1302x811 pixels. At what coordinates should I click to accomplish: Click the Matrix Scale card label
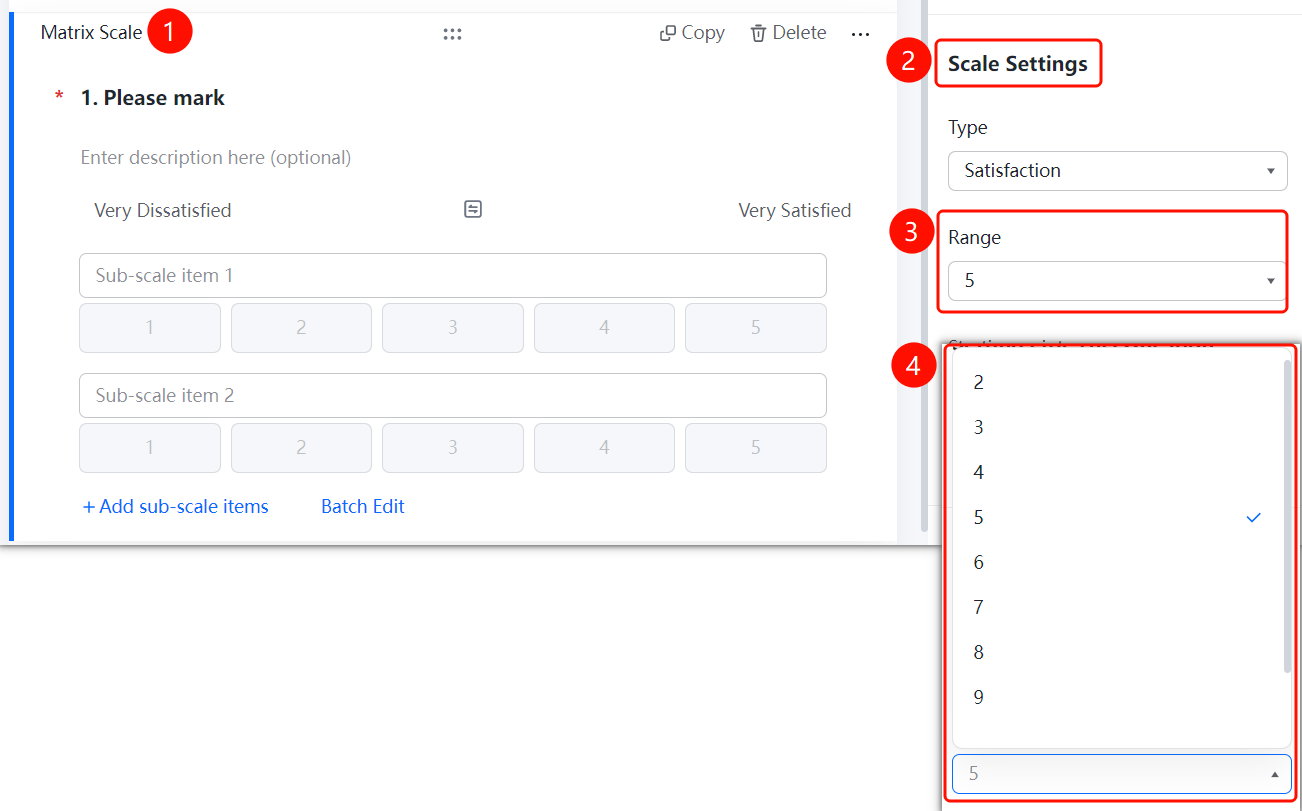click(x=92, y=33)
